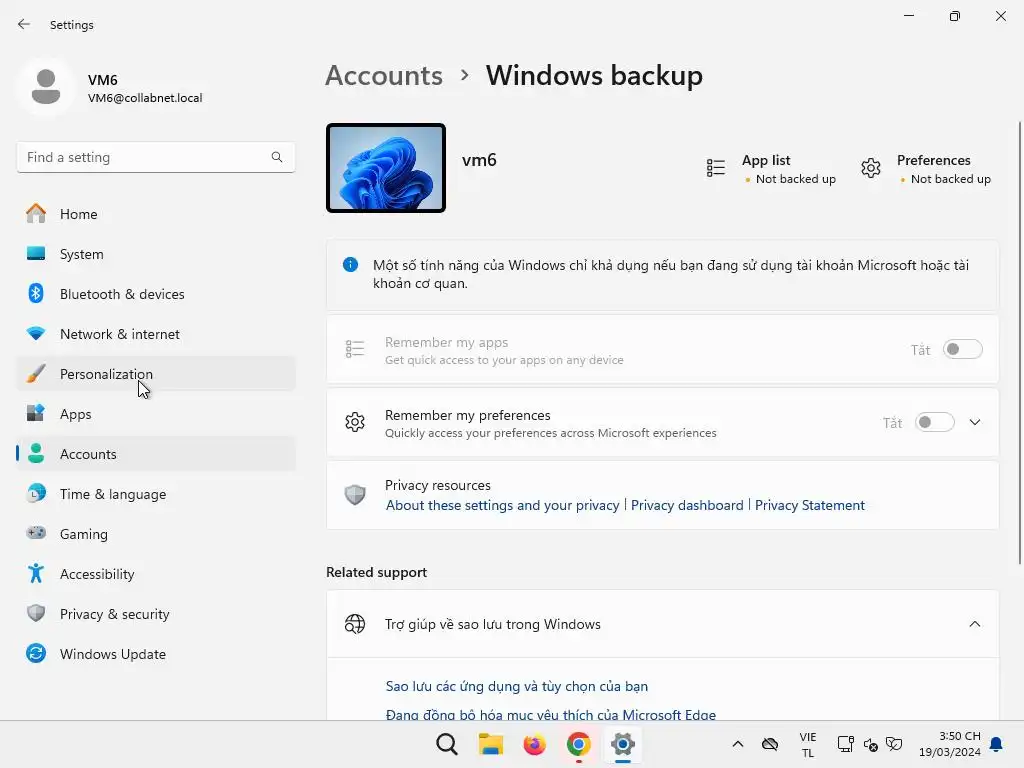Click the Network wifi icon in sidebar
The height and width of the screenshot is (768, 1024).
[x=36, y=334]
